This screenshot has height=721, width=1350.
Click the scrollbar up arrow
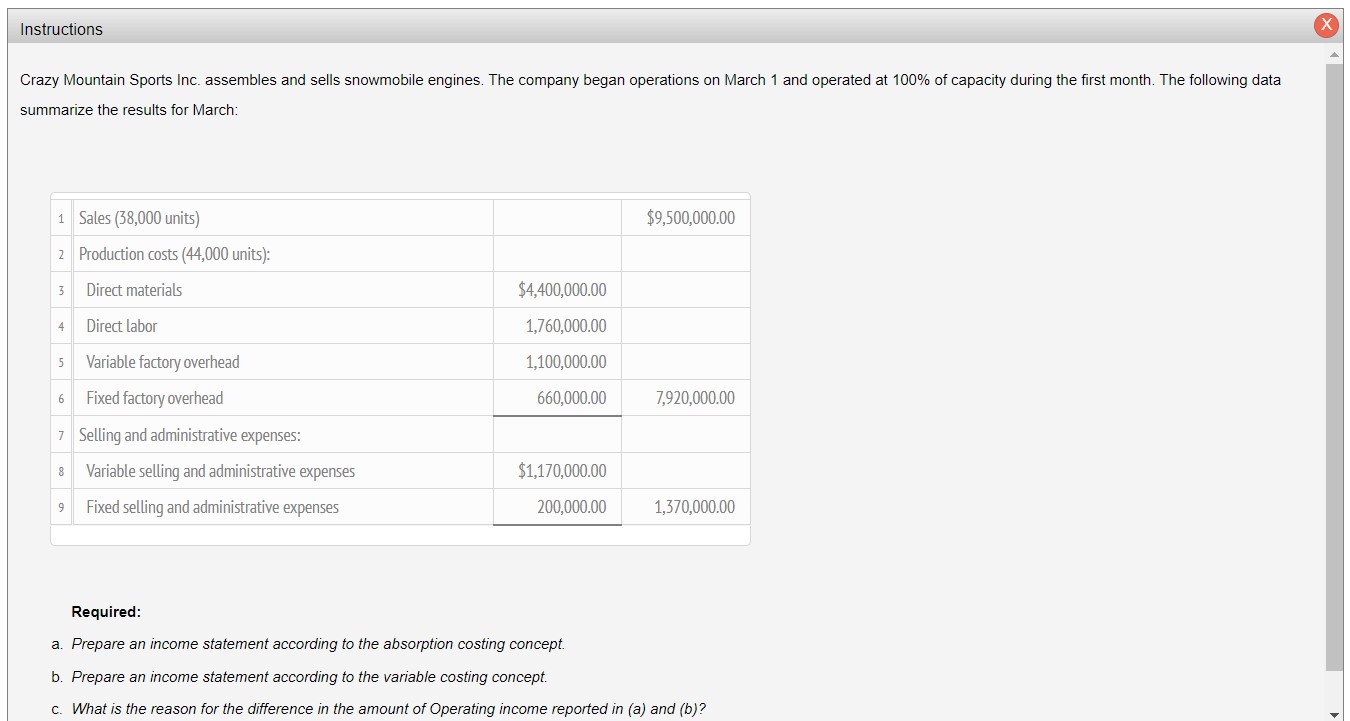coord(1336,54)
